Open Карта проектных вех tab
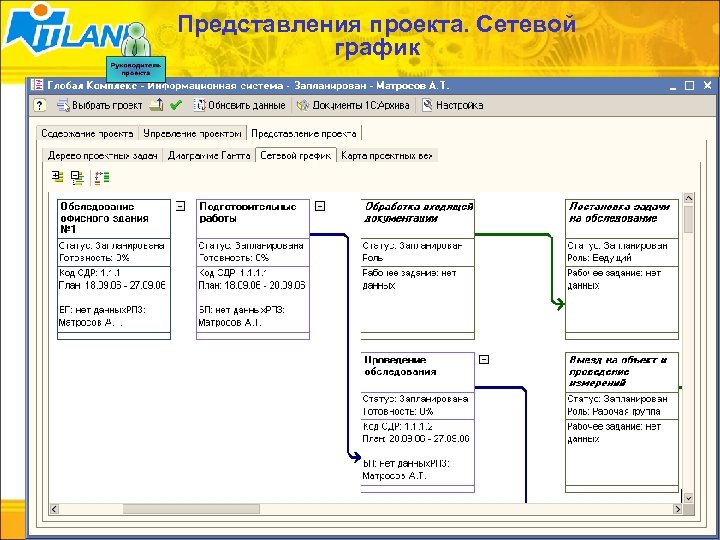This screenshot has height=540, width=720. (387, 156)
